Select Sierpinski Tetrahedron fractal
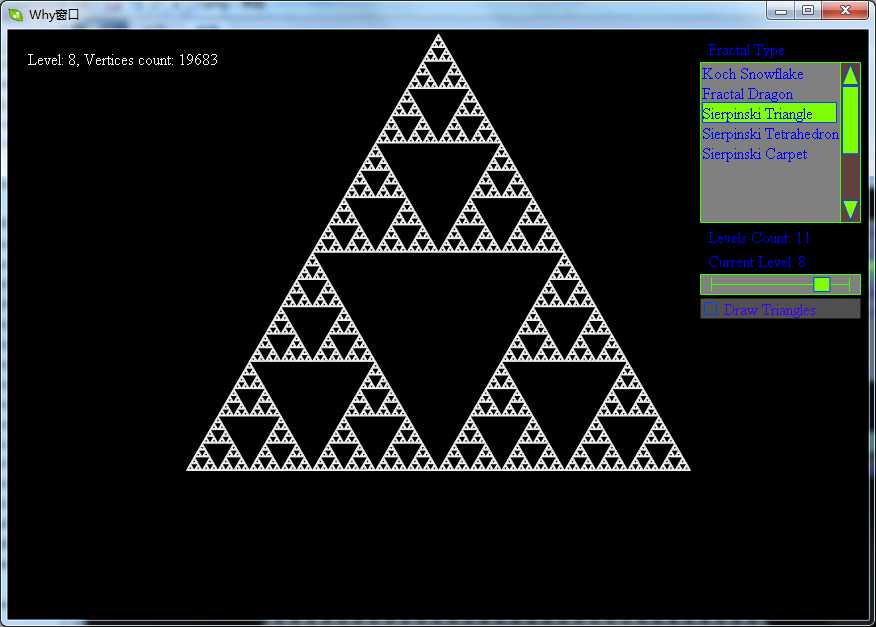Viewport: 876px width, 627px height. click(770, 134)
